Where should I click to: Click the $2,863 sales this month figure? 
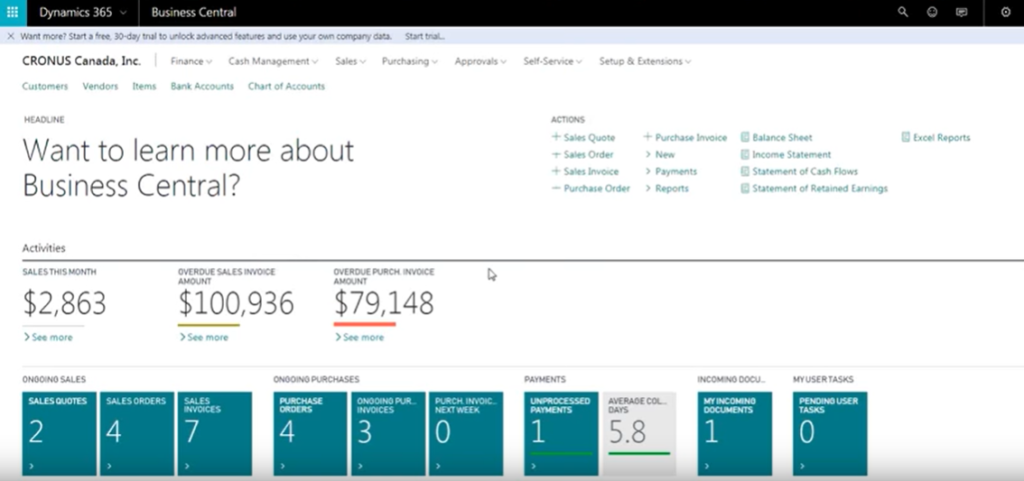(x=64, y=304)
